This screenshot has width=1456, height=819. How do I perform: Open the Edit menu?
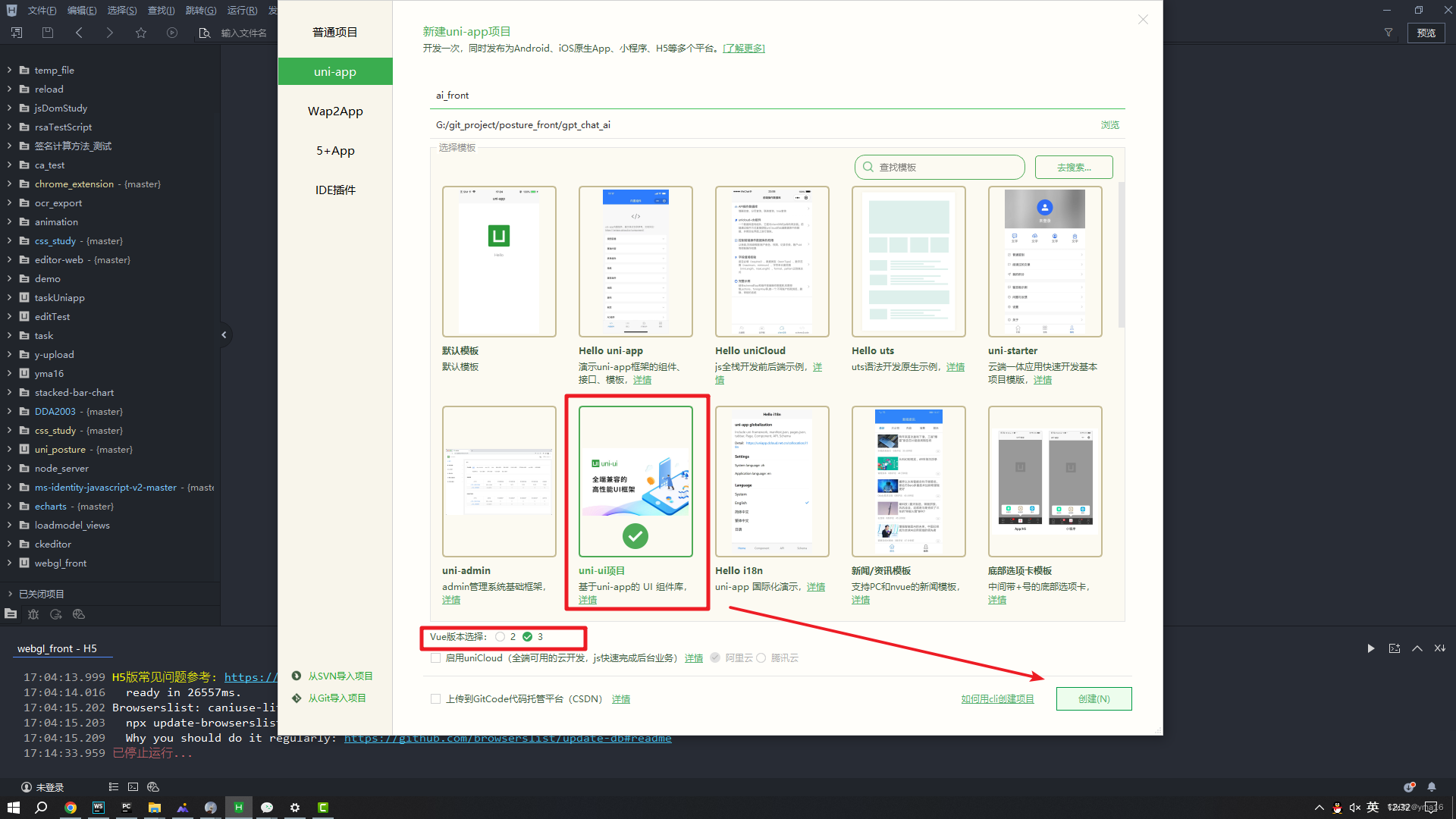coord(82,11)
